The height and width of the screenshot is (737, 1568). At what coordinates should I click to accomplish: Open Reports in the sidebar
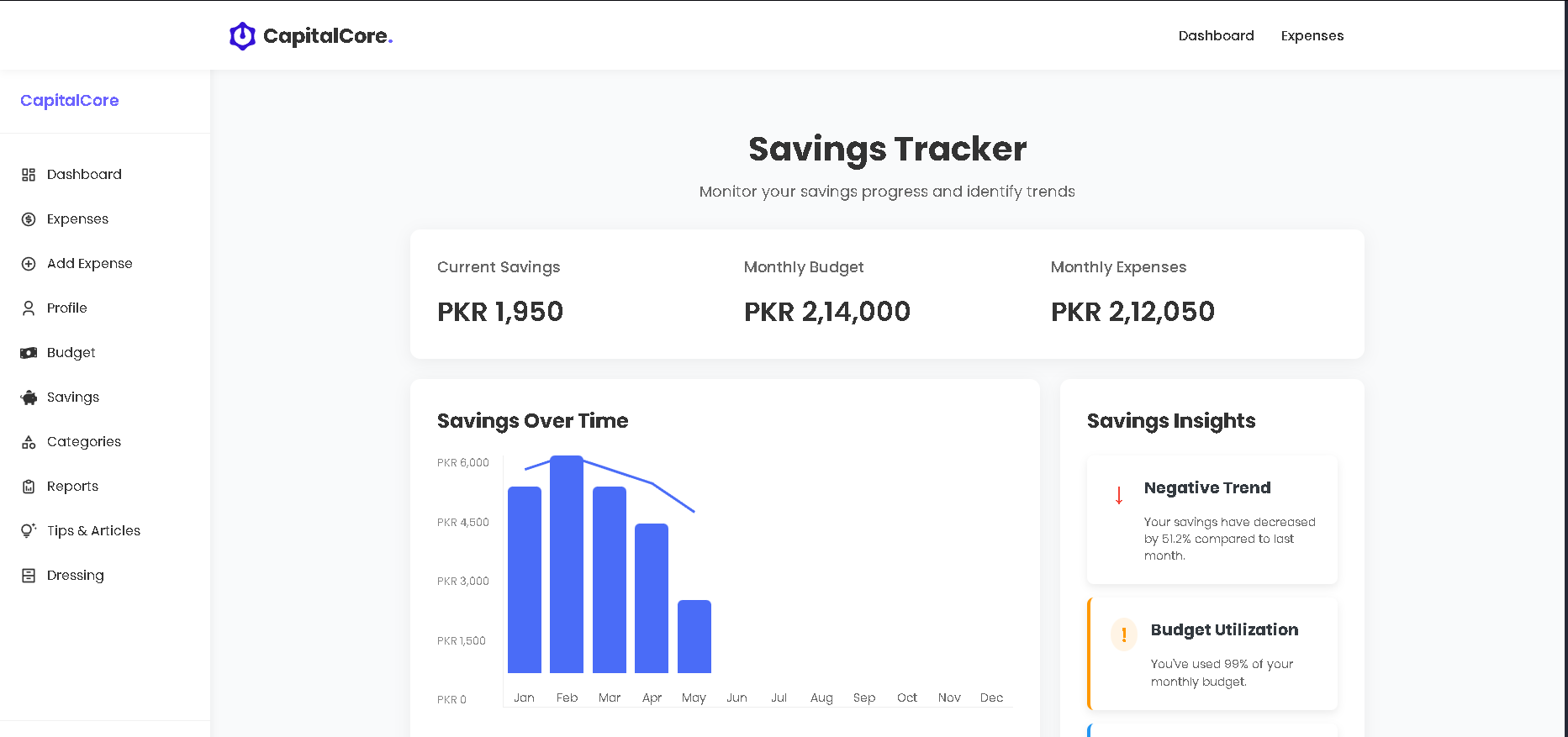(72, 487)
